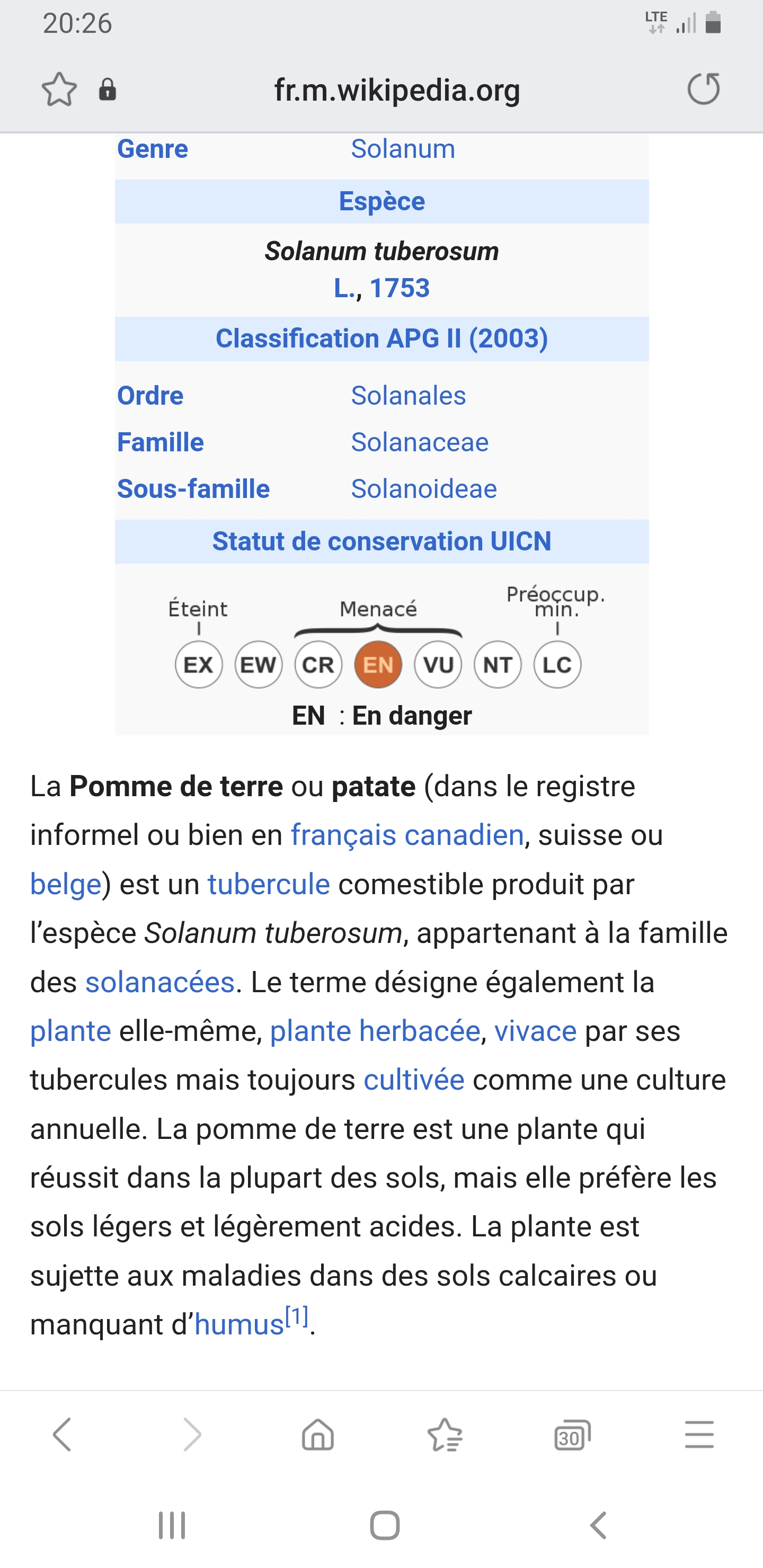The width and height of the screenshot is (763, 1568).
Task: Tap the Android home button
Action: pyautogui.click(x=385, y=1525)
